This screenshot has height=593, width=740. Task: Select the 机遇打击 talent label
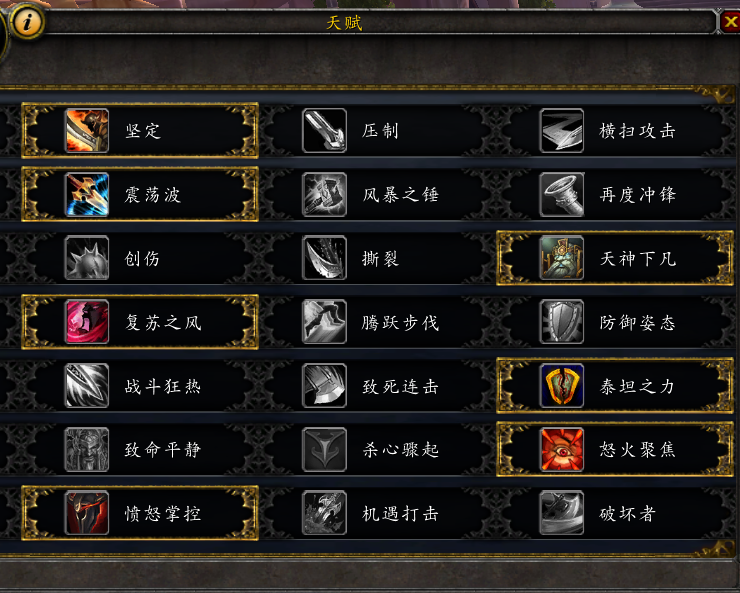400,513
